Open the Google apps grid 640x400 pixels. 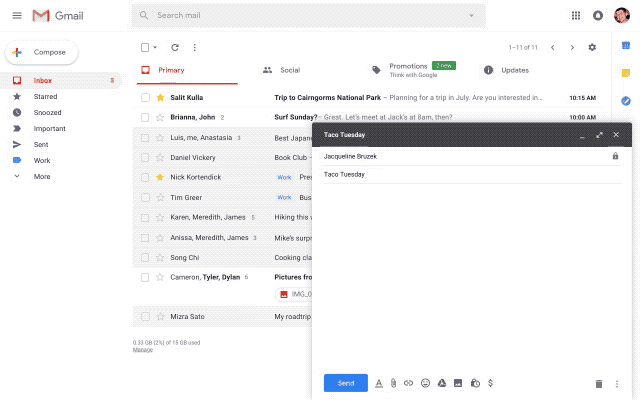[576, 16]
